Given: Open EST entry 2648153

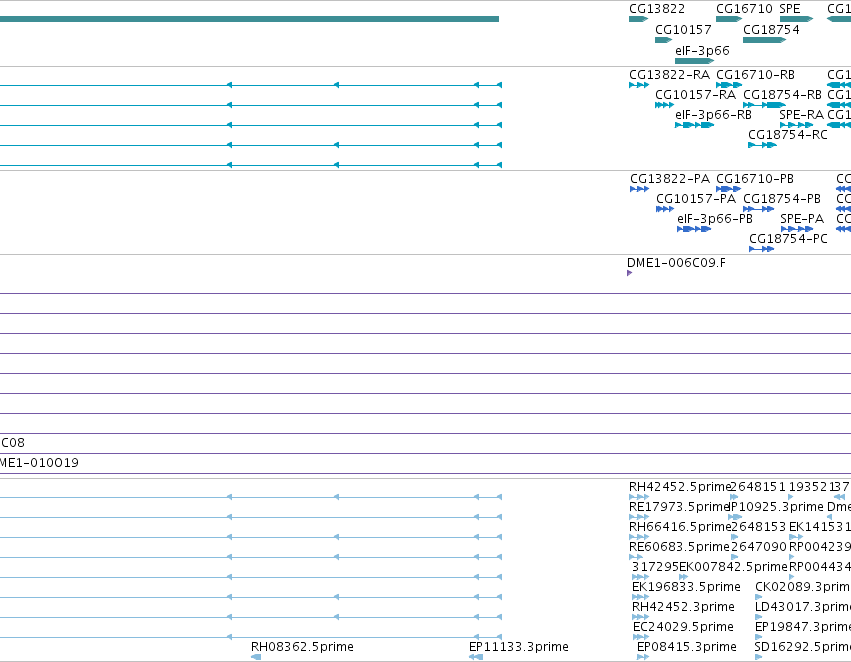Looking at the screenshot, I should pos(758,527).
